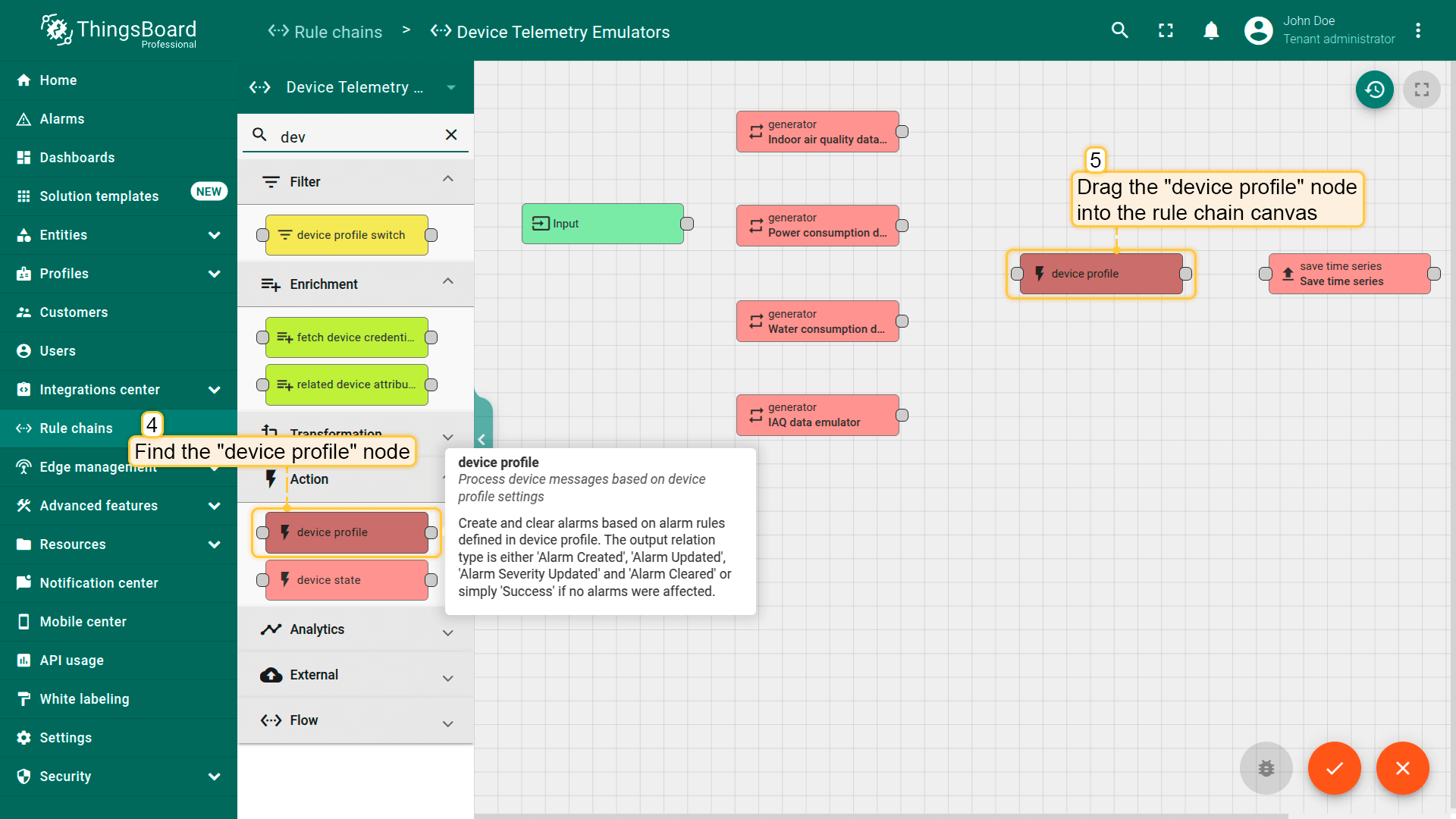The image size is (1456, 819).
Task: Select the save time series node
Action: [x=1348, y=274]
